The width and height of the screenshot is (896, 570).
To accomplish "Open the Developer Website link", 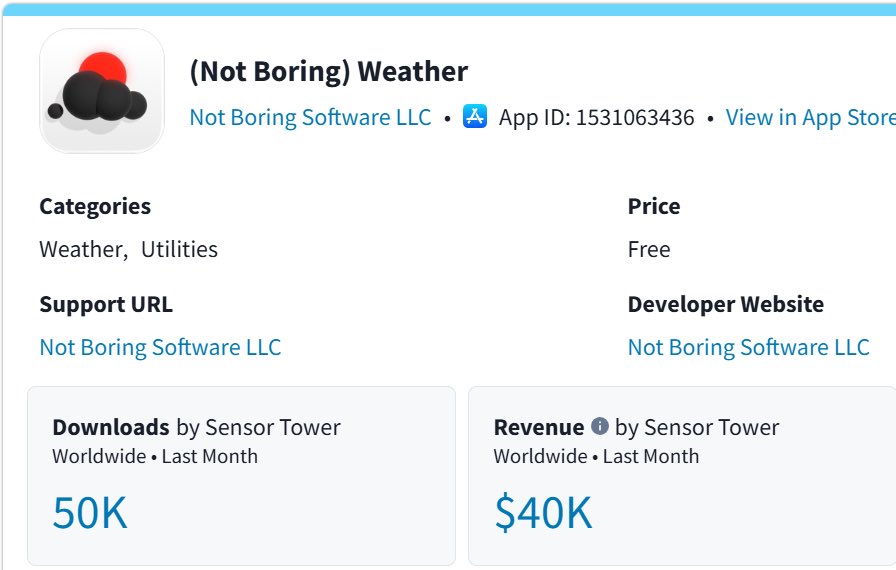I will (x=749, y=347).
